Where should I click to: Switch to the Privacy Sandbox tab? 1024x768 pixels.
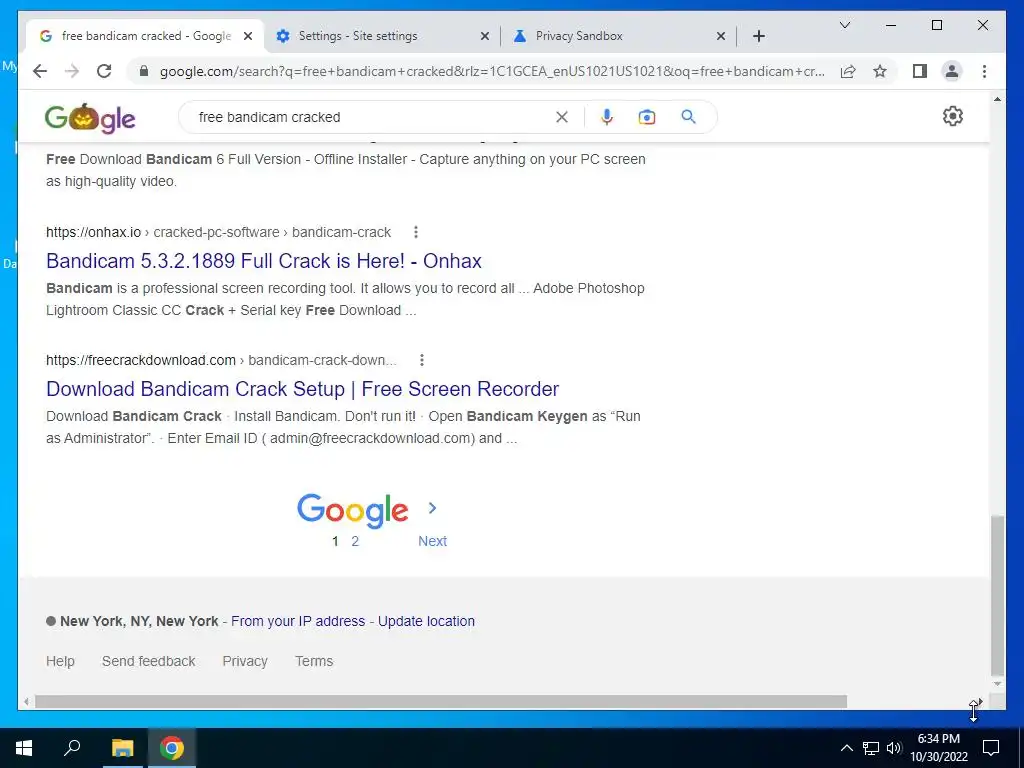tap(618, 36)
